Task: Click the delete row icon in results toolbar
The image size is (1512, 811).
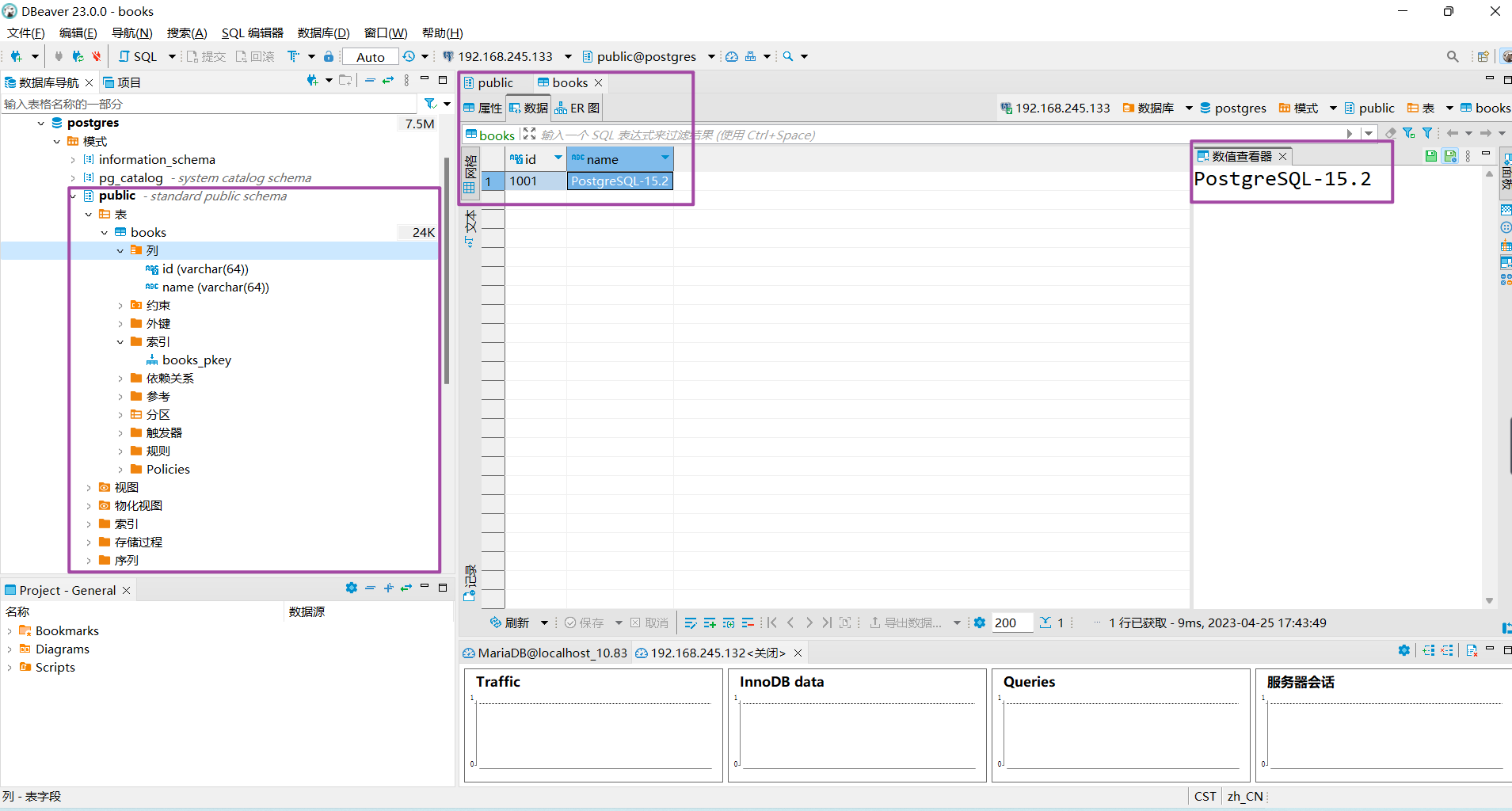Action: click(x=748, y=623)
